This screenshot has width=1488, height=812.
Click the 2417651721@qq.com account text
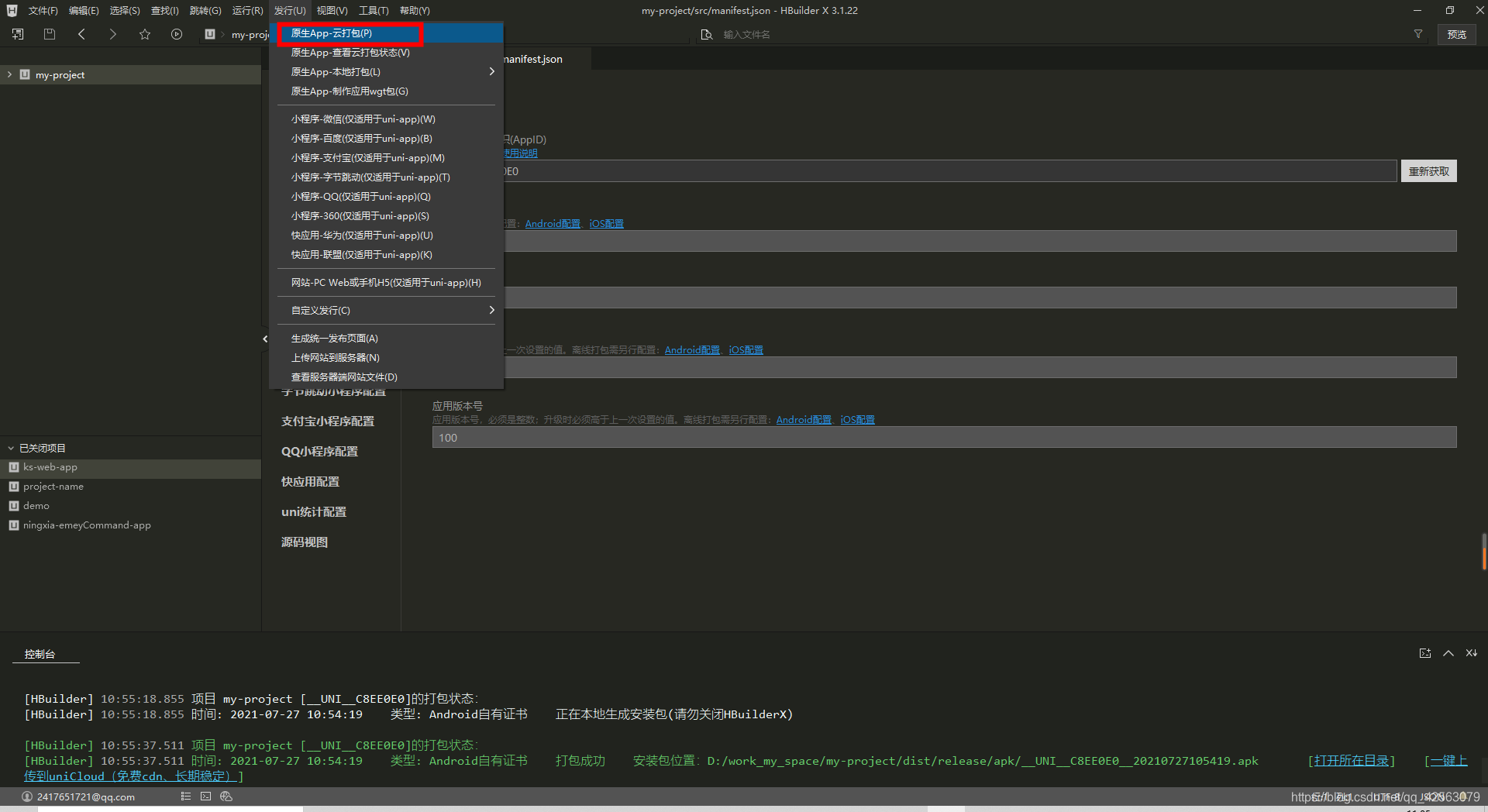pos(86,797)
